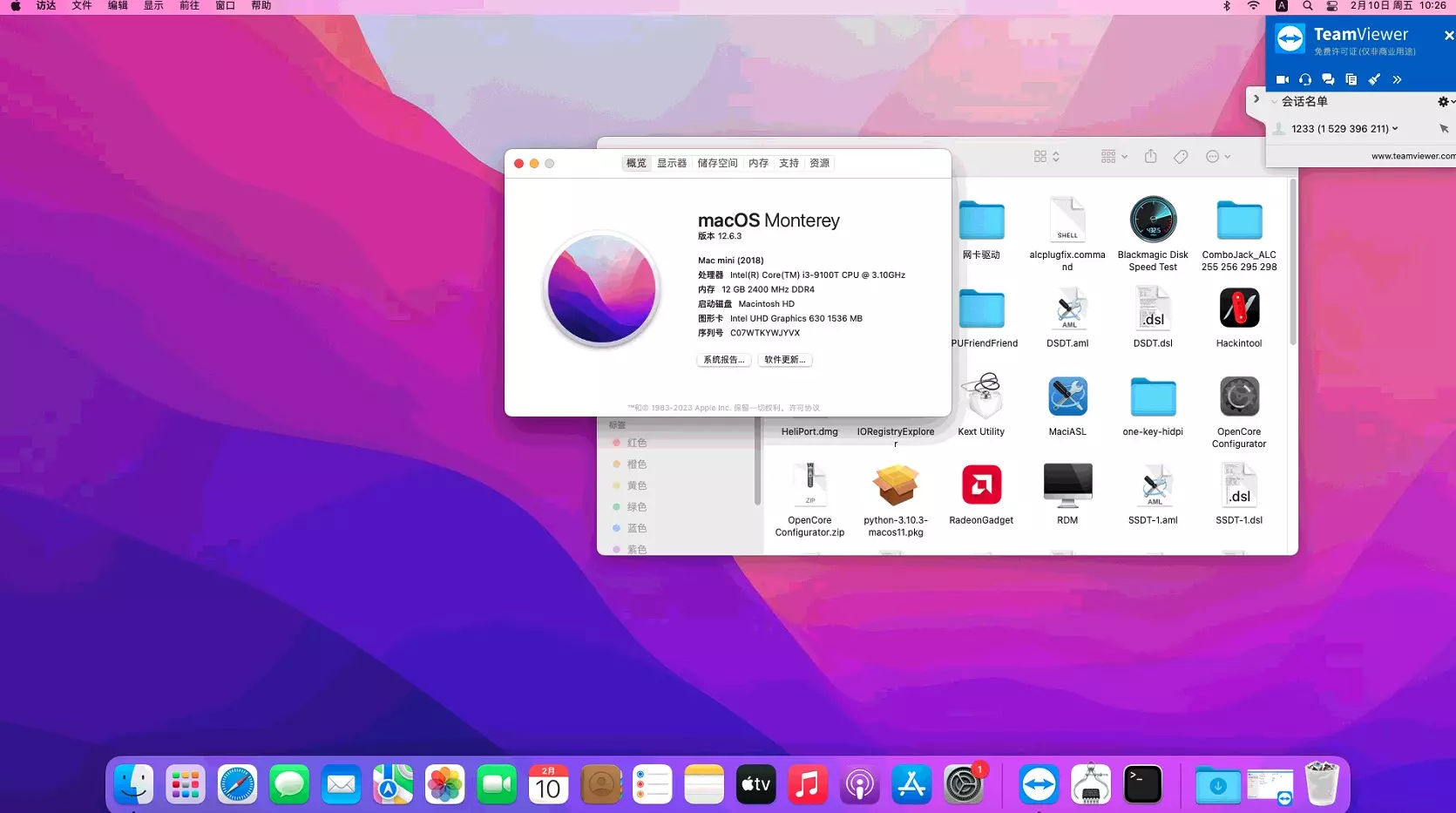The height and width of the screenshot is (813, 1456).
Task: Click the Finder tag toolbar icon
Action: (1181, 157)
